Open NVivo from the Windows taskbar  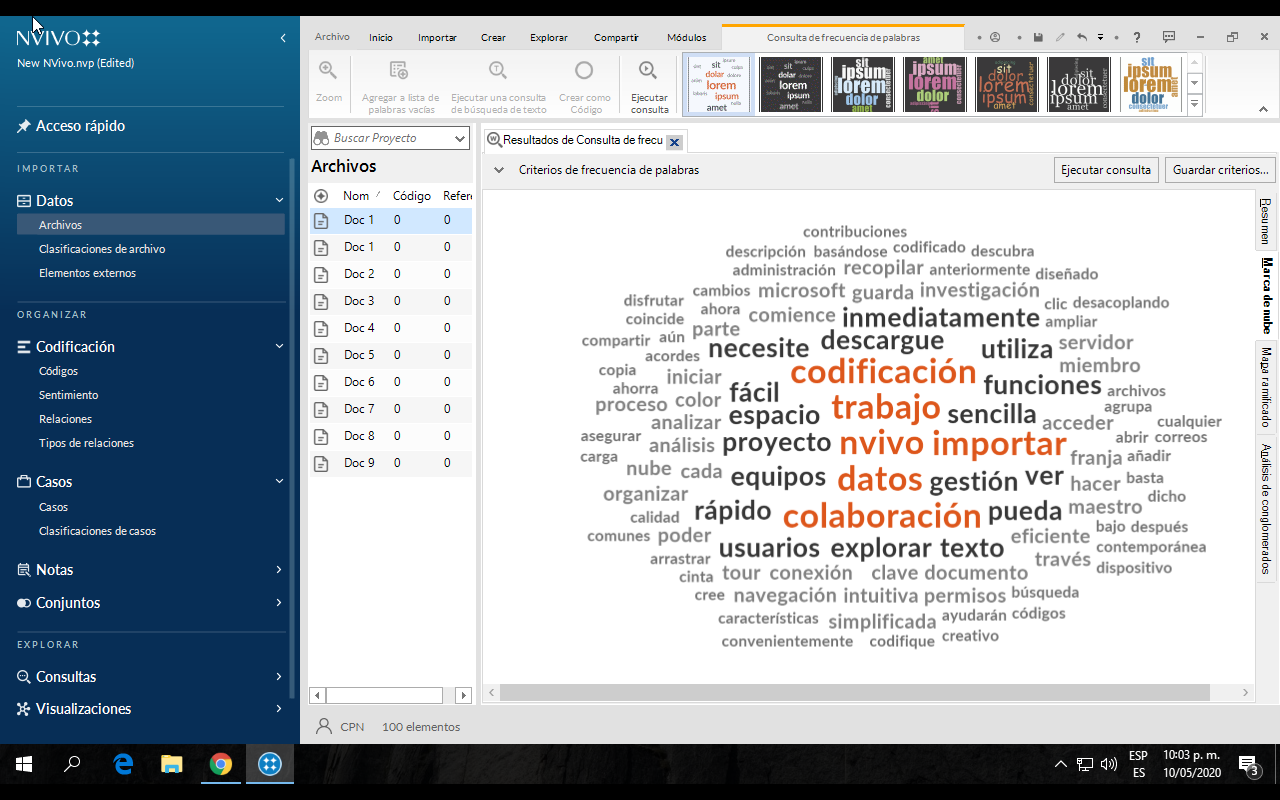(x=269, y=765)
